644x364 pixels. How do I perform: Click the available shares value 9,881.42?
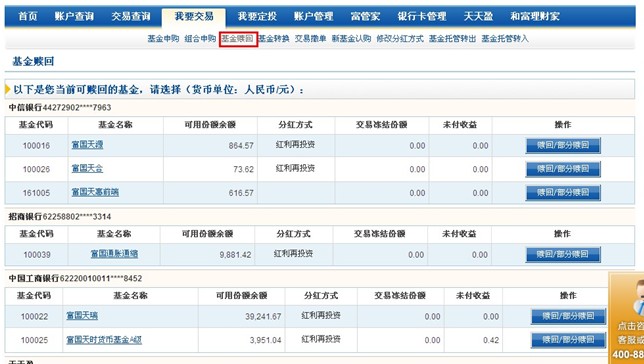(x=235, y=255)
